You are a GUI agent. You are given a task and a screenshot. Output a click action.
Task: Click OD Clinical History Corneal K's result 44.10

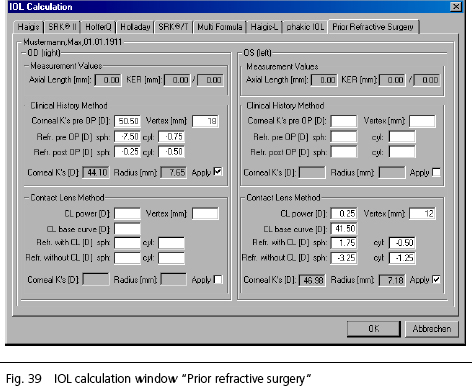pyautogui.click(x=96, y=173)
